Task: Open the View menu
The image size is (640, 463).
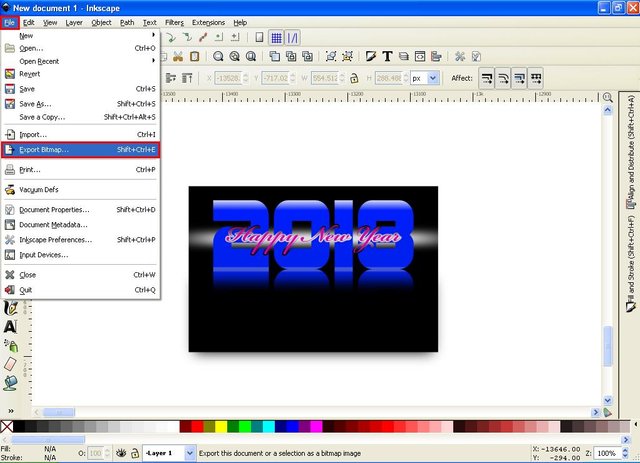Action: 50,22
